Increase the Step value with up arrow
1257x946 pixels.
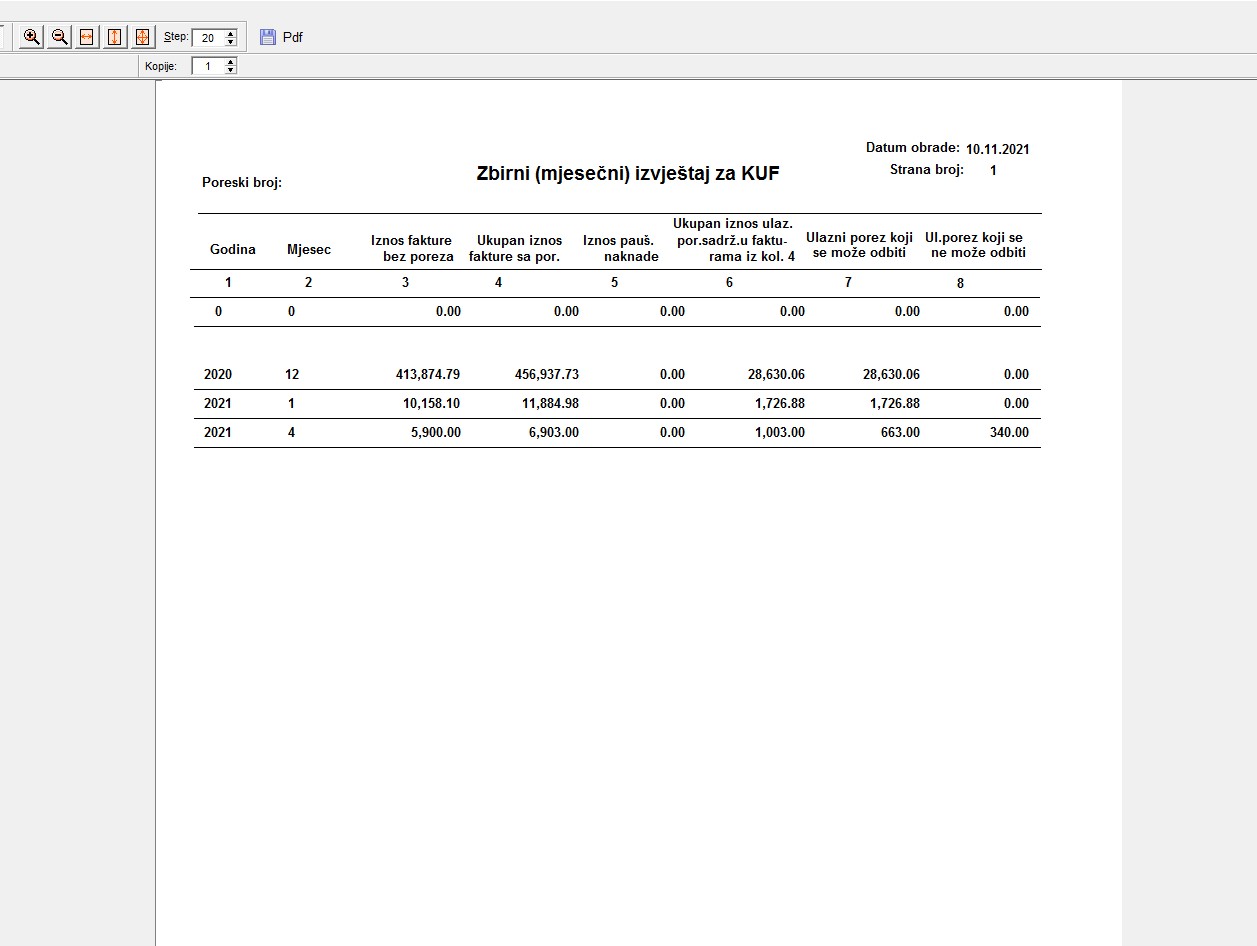coord(231,33)
